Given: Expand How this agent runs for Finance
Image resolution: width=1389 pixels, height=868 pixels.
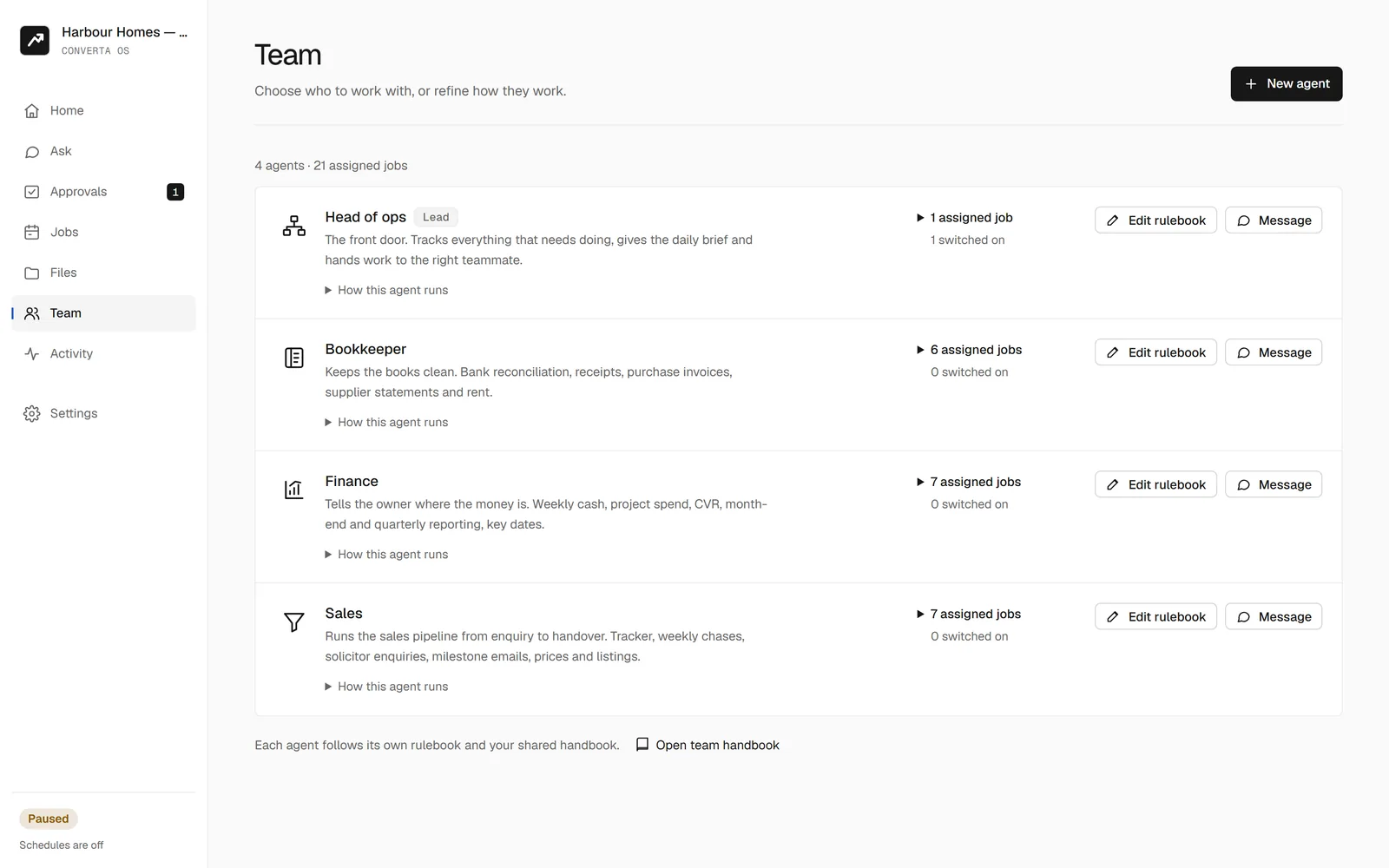Looking at the screenshot, I should [x=386, y=554].
